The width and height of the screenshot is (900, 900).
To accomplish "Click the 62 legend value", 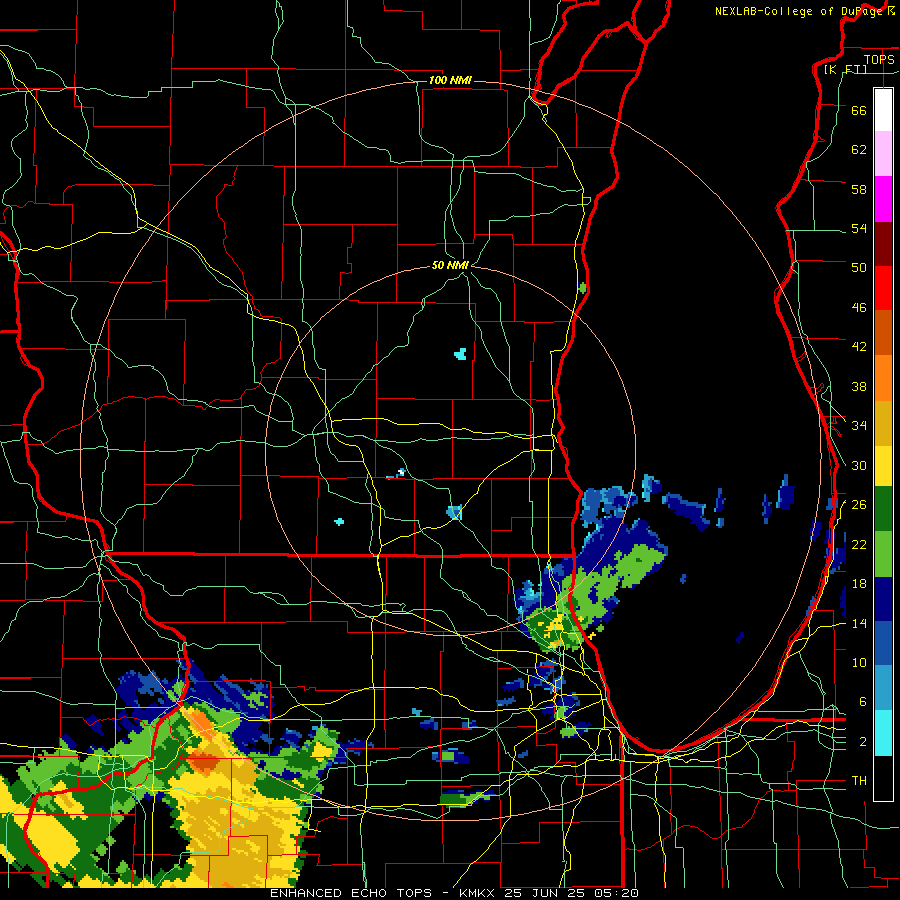I will pos(859,149).
